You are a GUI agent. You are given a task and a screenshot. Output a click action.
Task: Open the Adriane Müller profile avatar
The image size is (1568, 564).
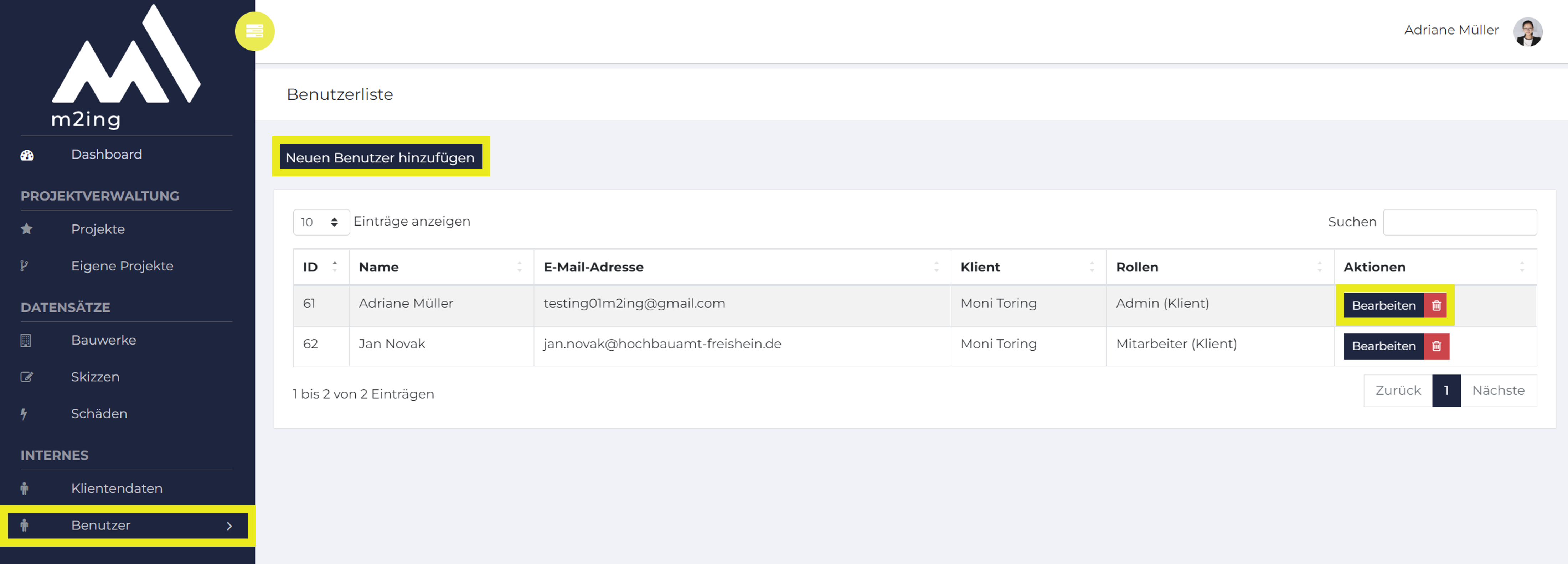(x=1527, y=31)
